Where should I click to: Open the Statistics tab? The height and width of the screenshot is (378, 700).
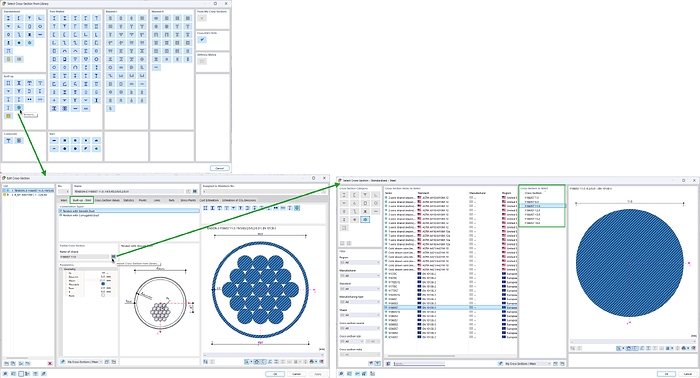pos(129,200)
